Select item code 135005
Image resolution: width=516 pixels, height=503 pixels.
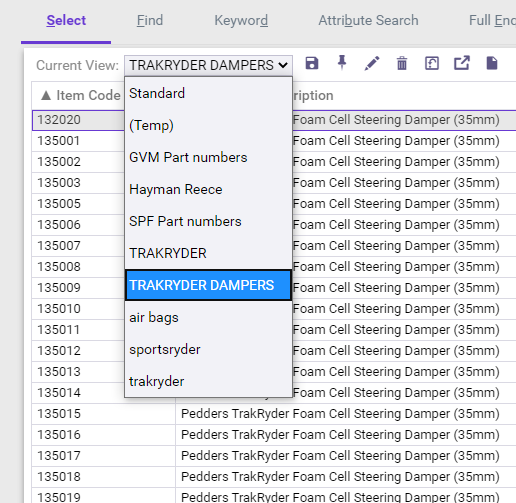click(x=59, y=204)
